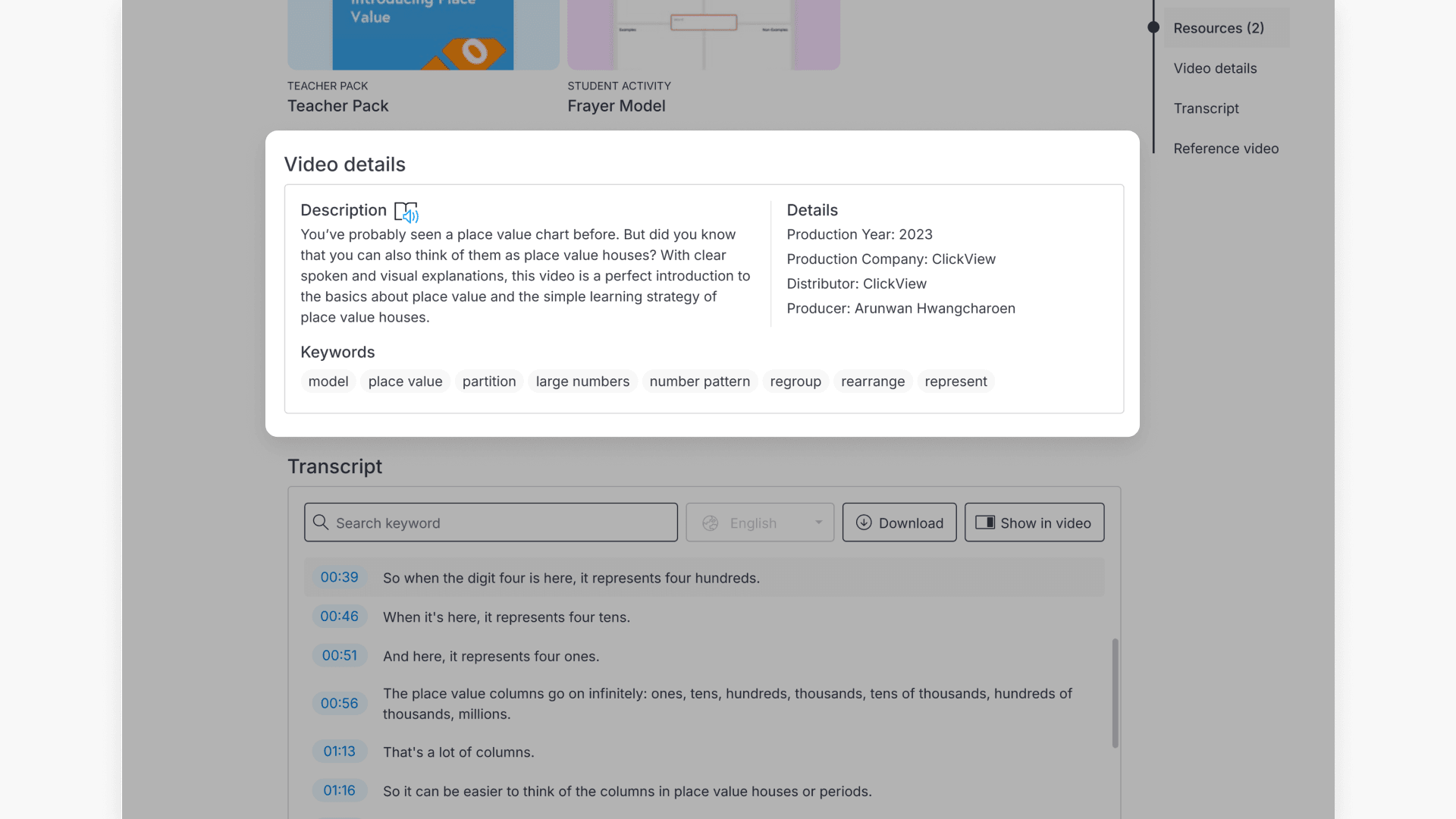
Task: Click the line 'So when the digit four is here'
Action: coord(571,578)
